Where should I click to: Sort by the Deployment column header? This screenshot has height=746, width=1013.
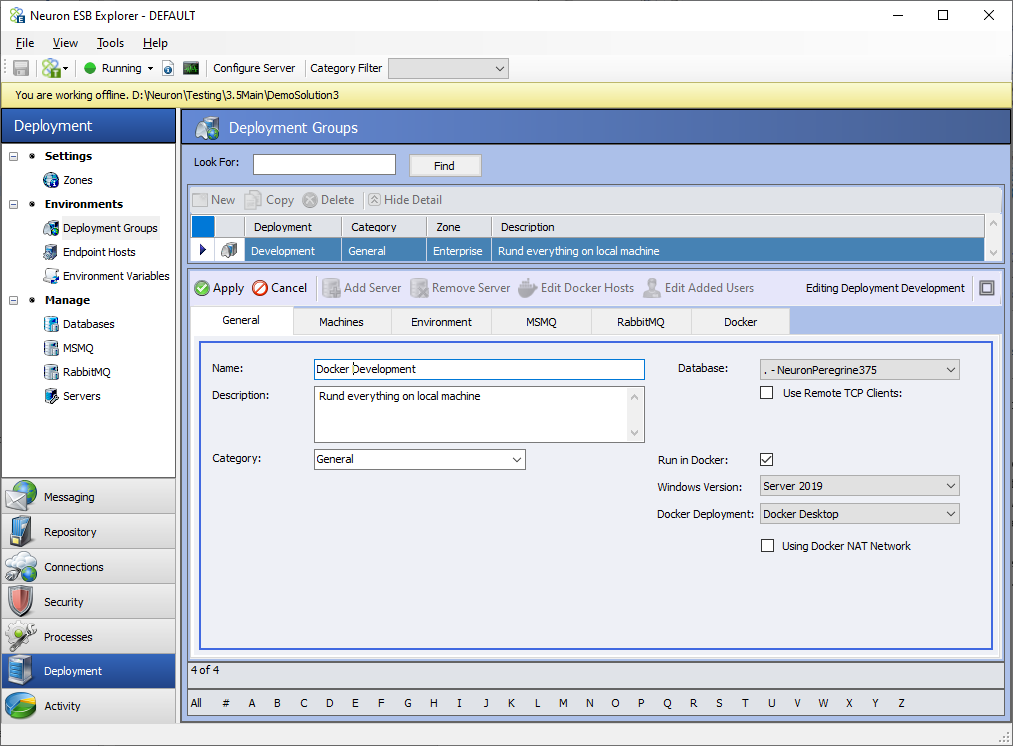point(293,227)
